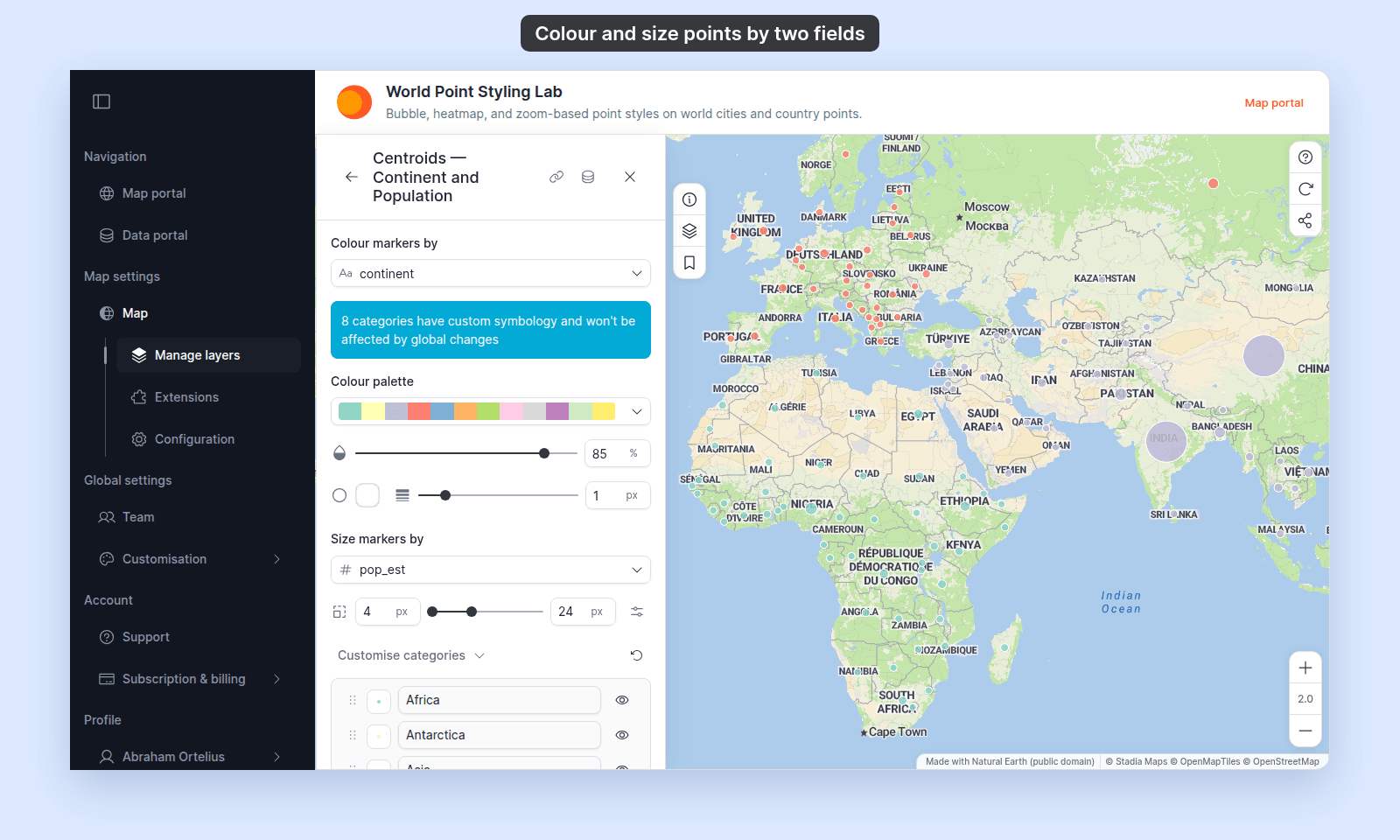1400x840 pixels.
Task: Select Manage layers in the sidebar
Action: [x=208, y=355]
